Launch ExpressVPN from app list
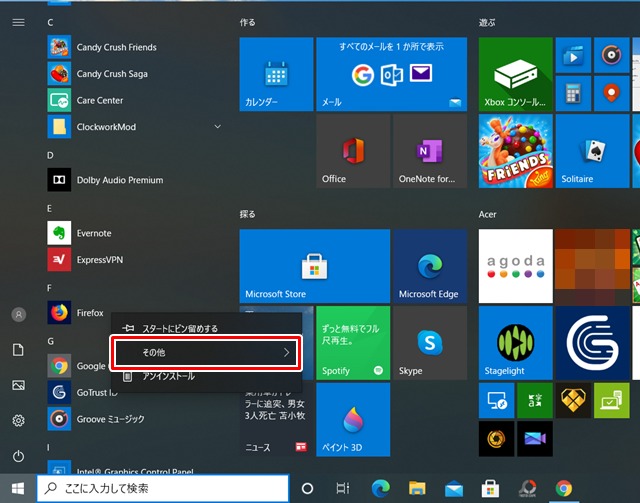Image resolution: width=640 pixels, height=503 pixels. (x=135, y=260)
